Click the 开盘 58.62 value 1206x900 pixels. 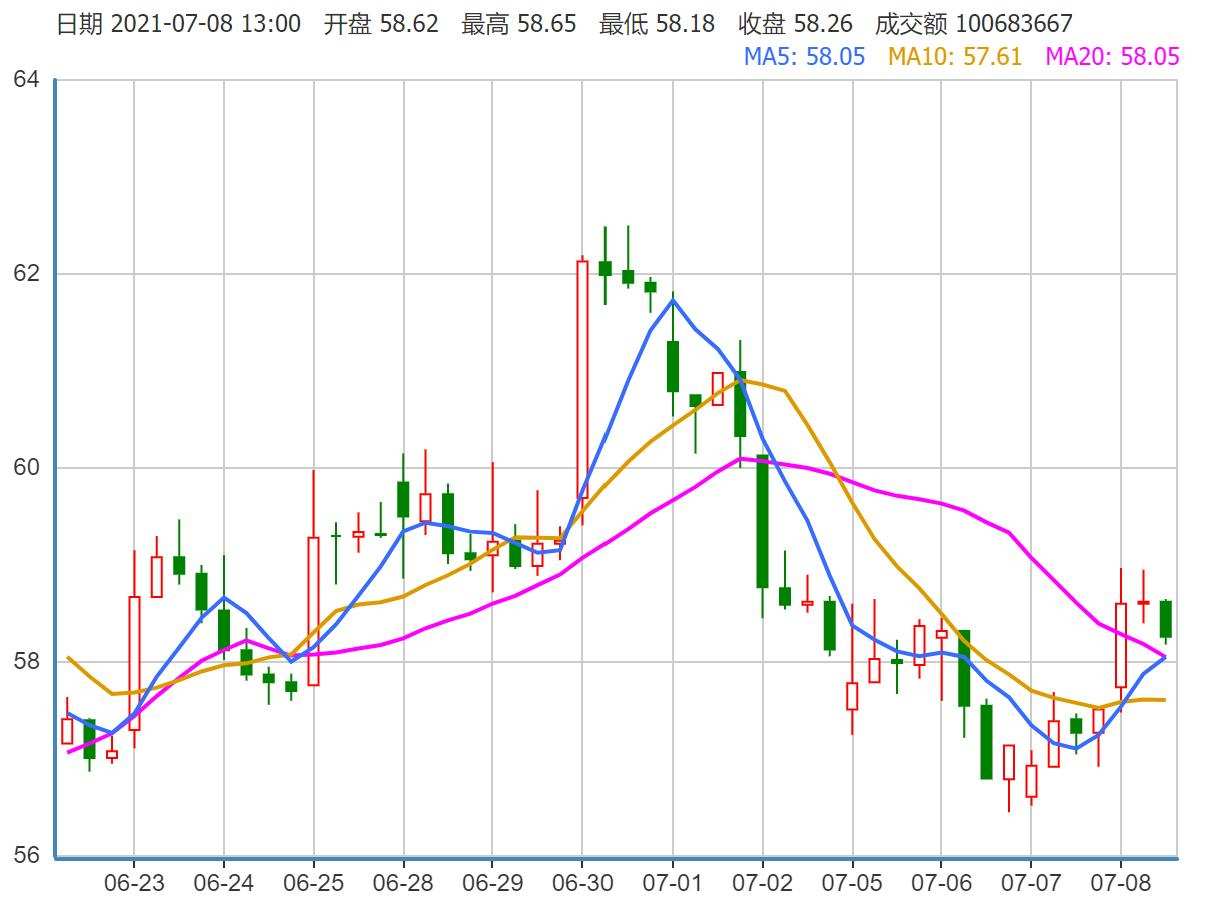pyautogui.click(x=381, y=24)
